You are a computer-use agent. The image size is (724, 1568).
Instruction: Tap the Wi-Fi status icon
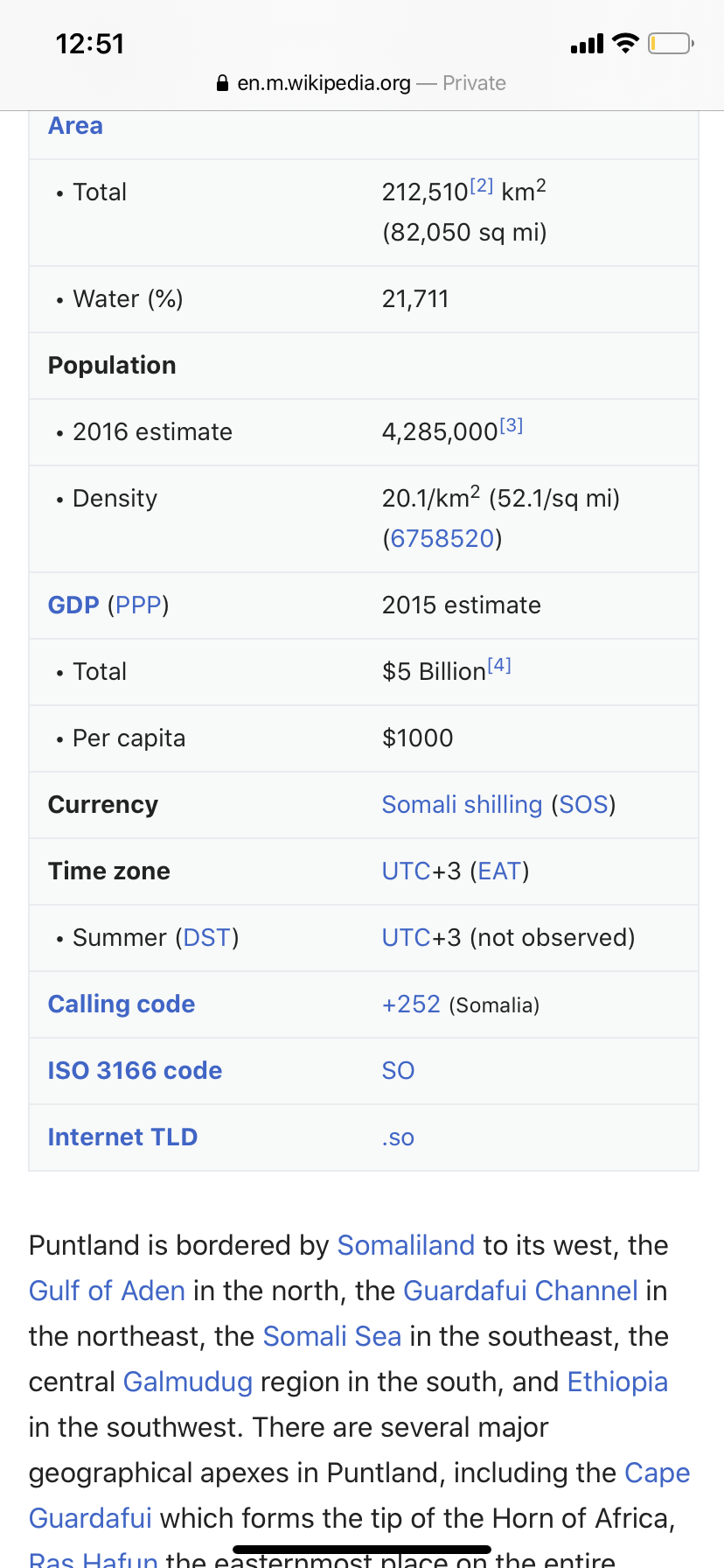click(625, 43)
